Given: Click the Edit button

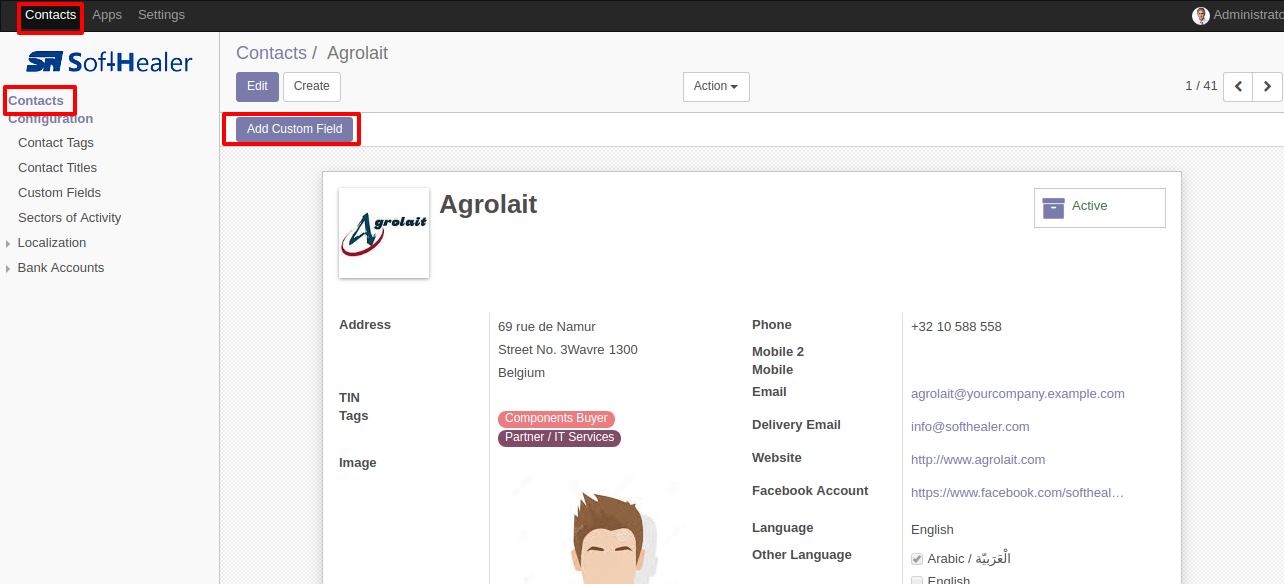Looking at the screenshot, I should tap(257, 87).
